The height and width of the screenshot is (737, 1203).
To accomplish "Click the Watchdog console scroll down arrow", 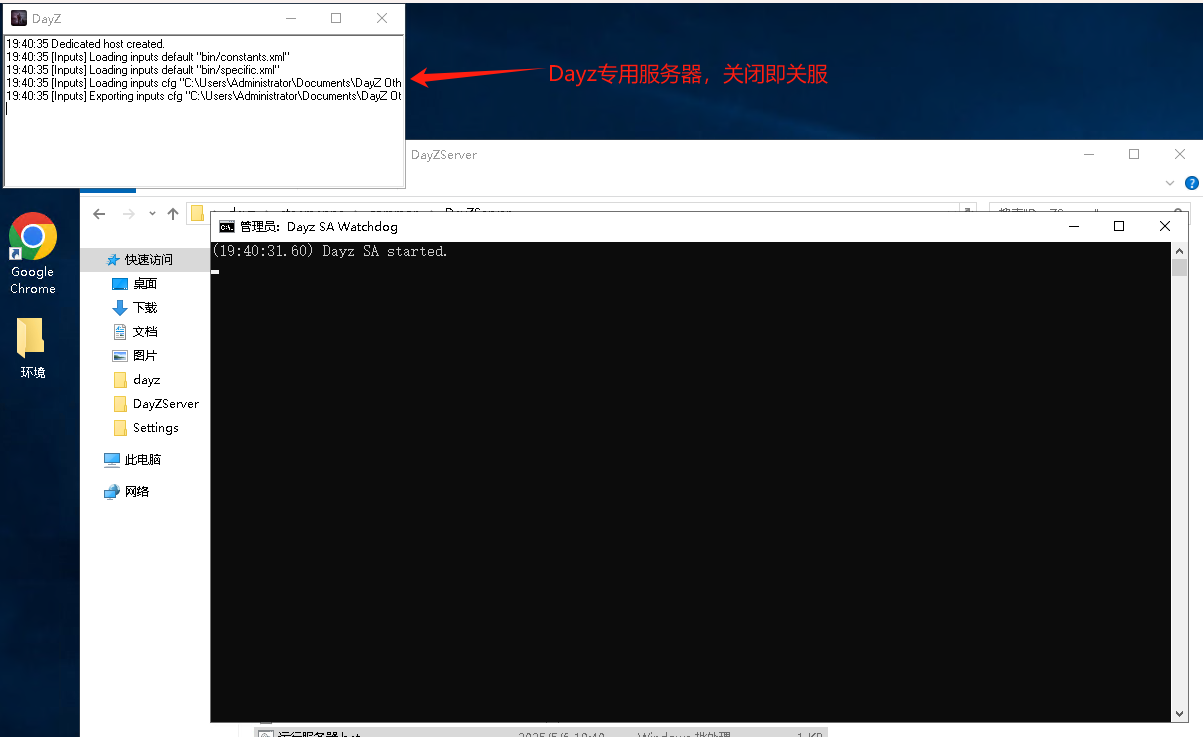I will (1180, 714).
